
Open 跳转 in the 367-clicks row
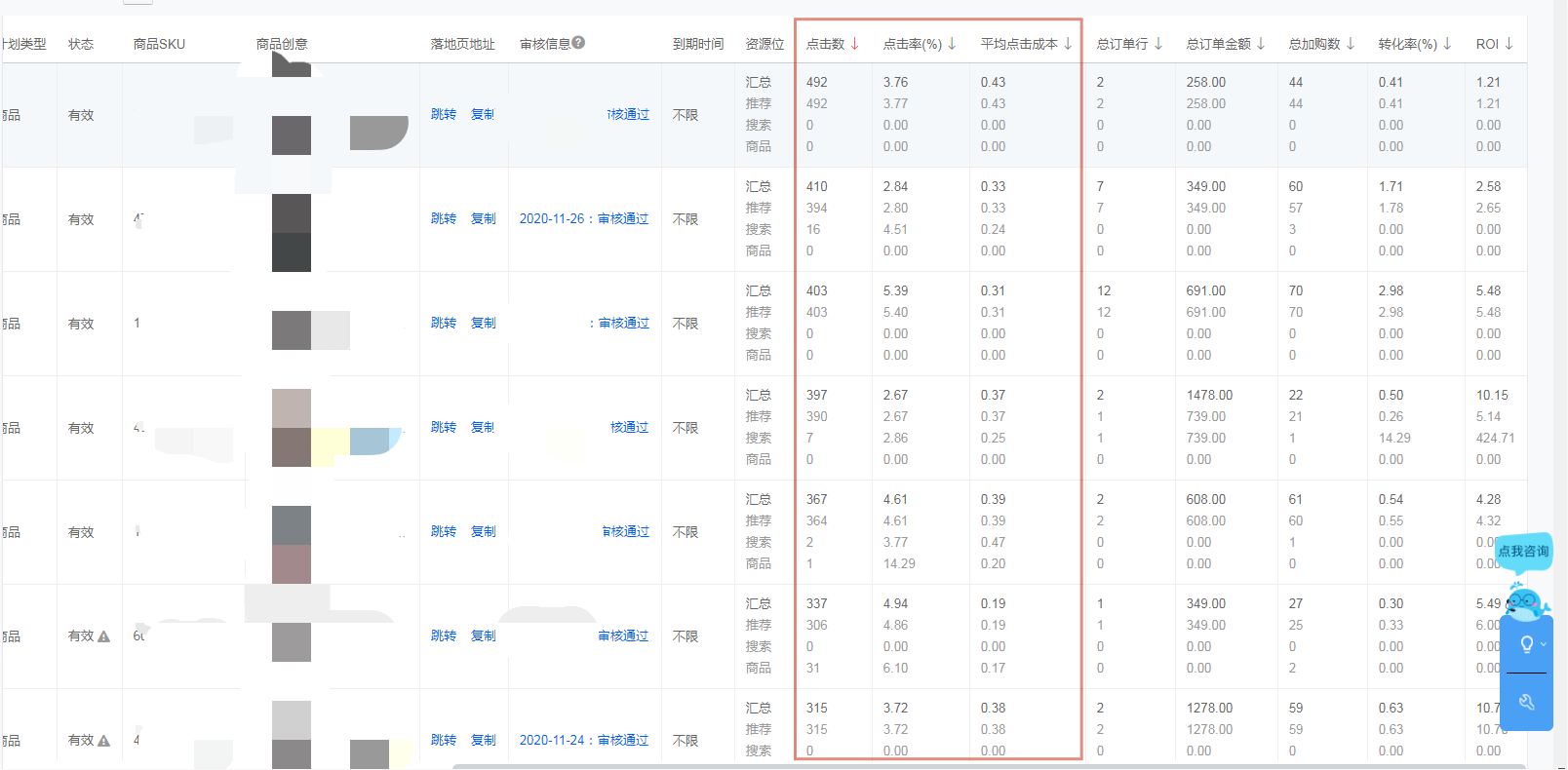click(x=444, y=532)
